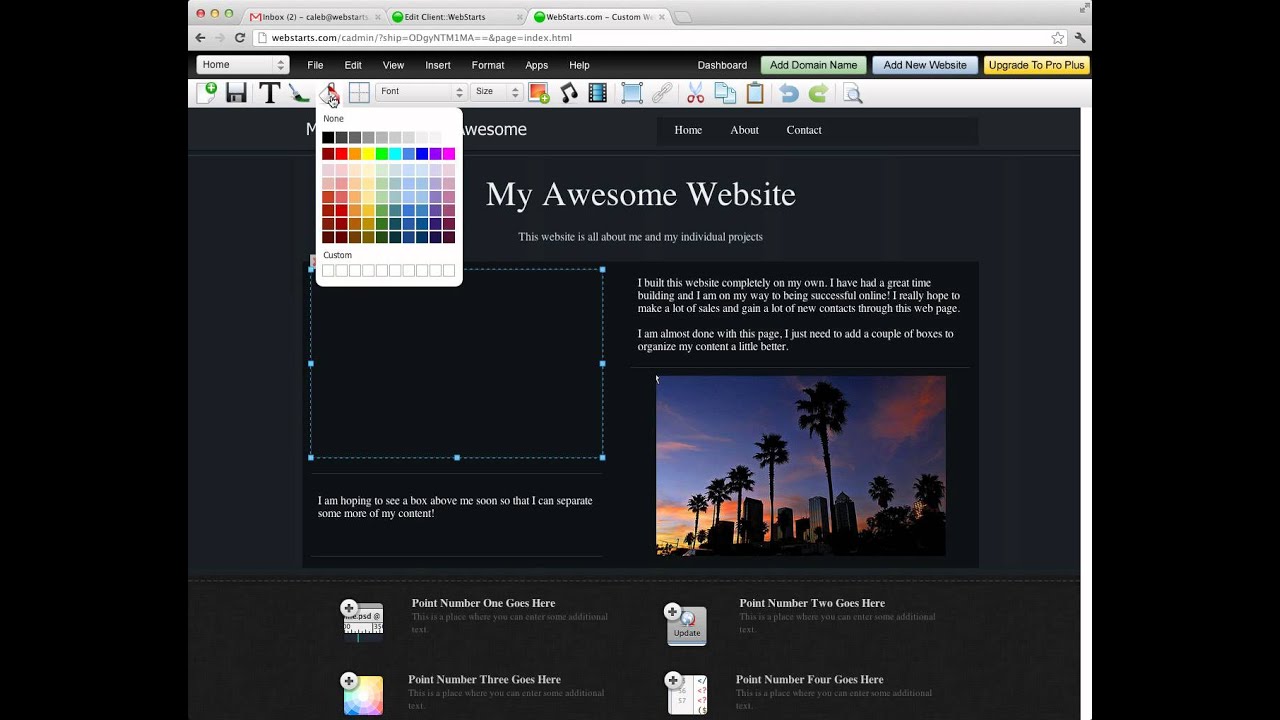Click the Contact link in site nav

point(804,130)
